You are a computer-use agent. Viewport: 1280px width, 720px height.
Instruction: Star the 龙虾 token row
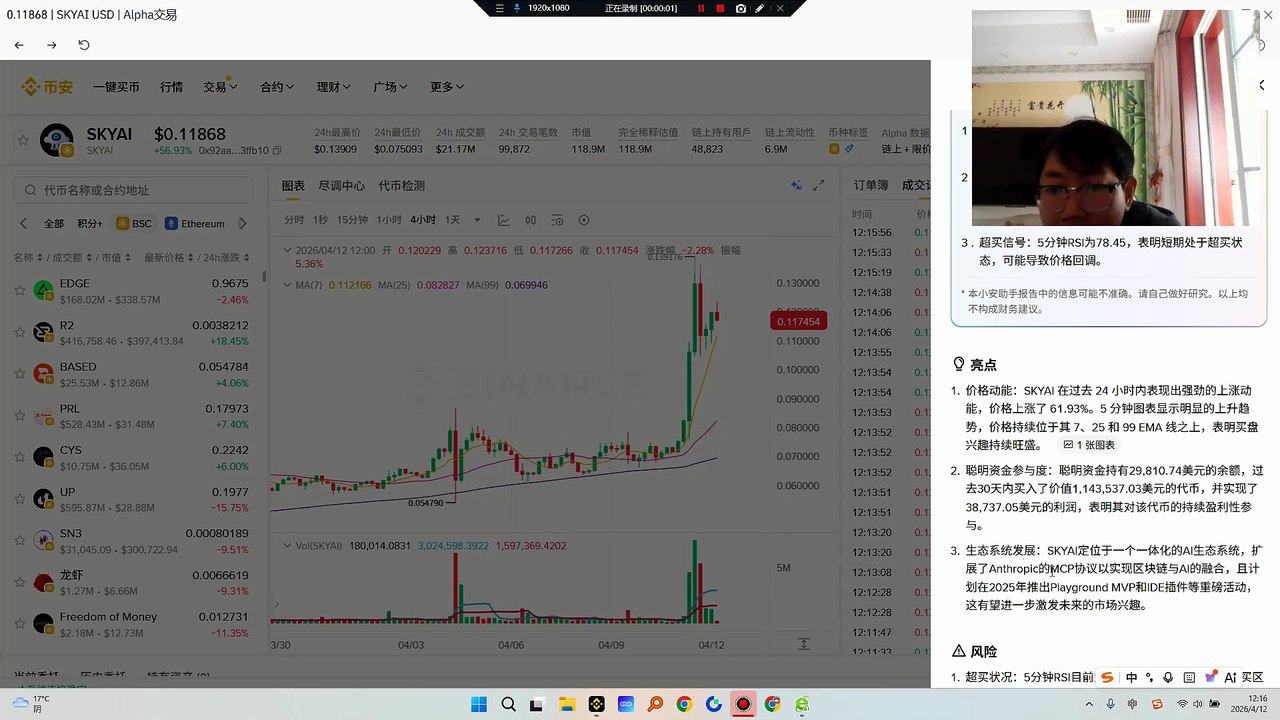(x=19, y=582)
